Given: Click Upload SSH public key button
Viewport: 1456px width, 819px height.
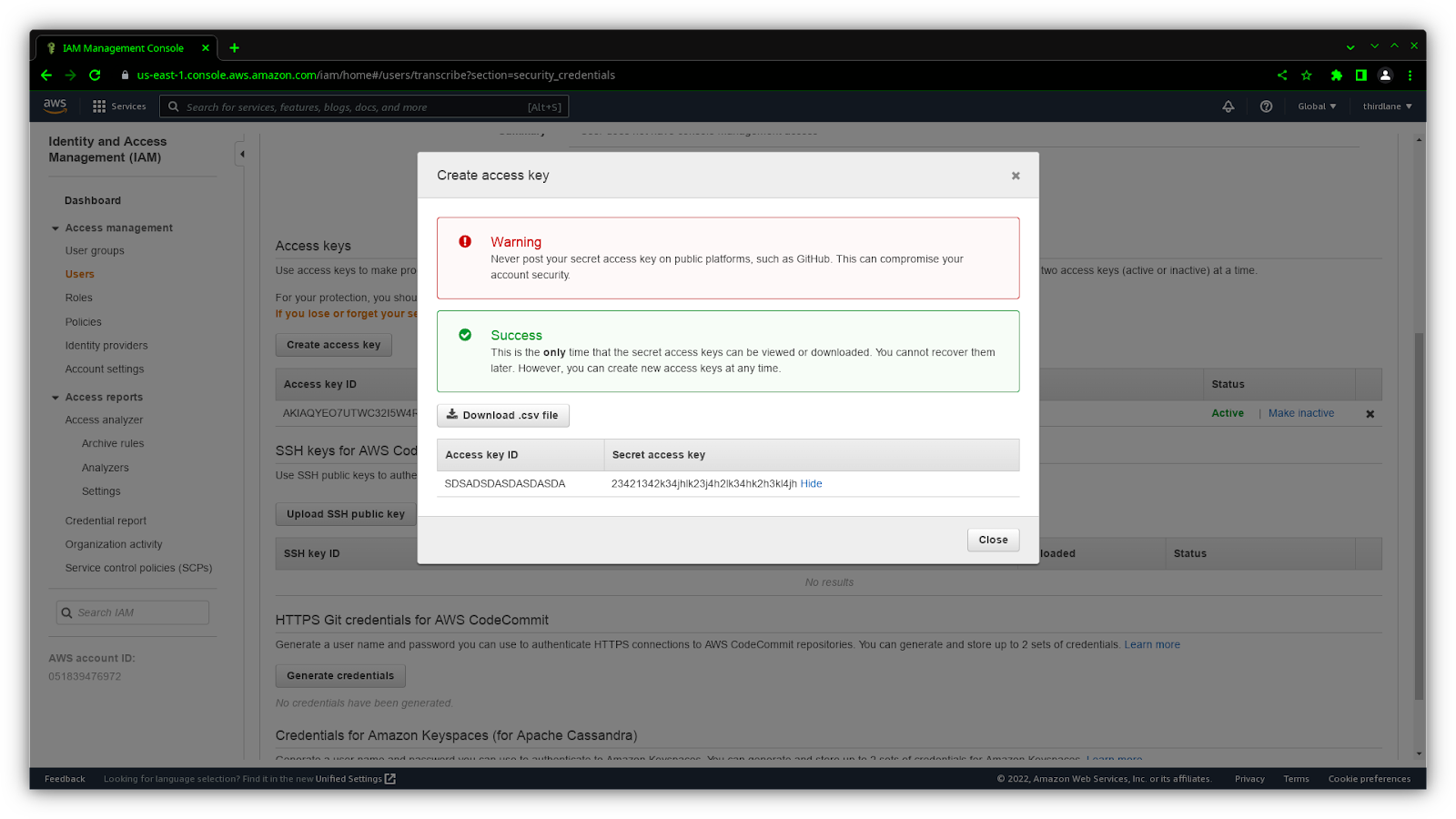Looking at the screenshot, I should pyautogui.click(x=346, y=514).
